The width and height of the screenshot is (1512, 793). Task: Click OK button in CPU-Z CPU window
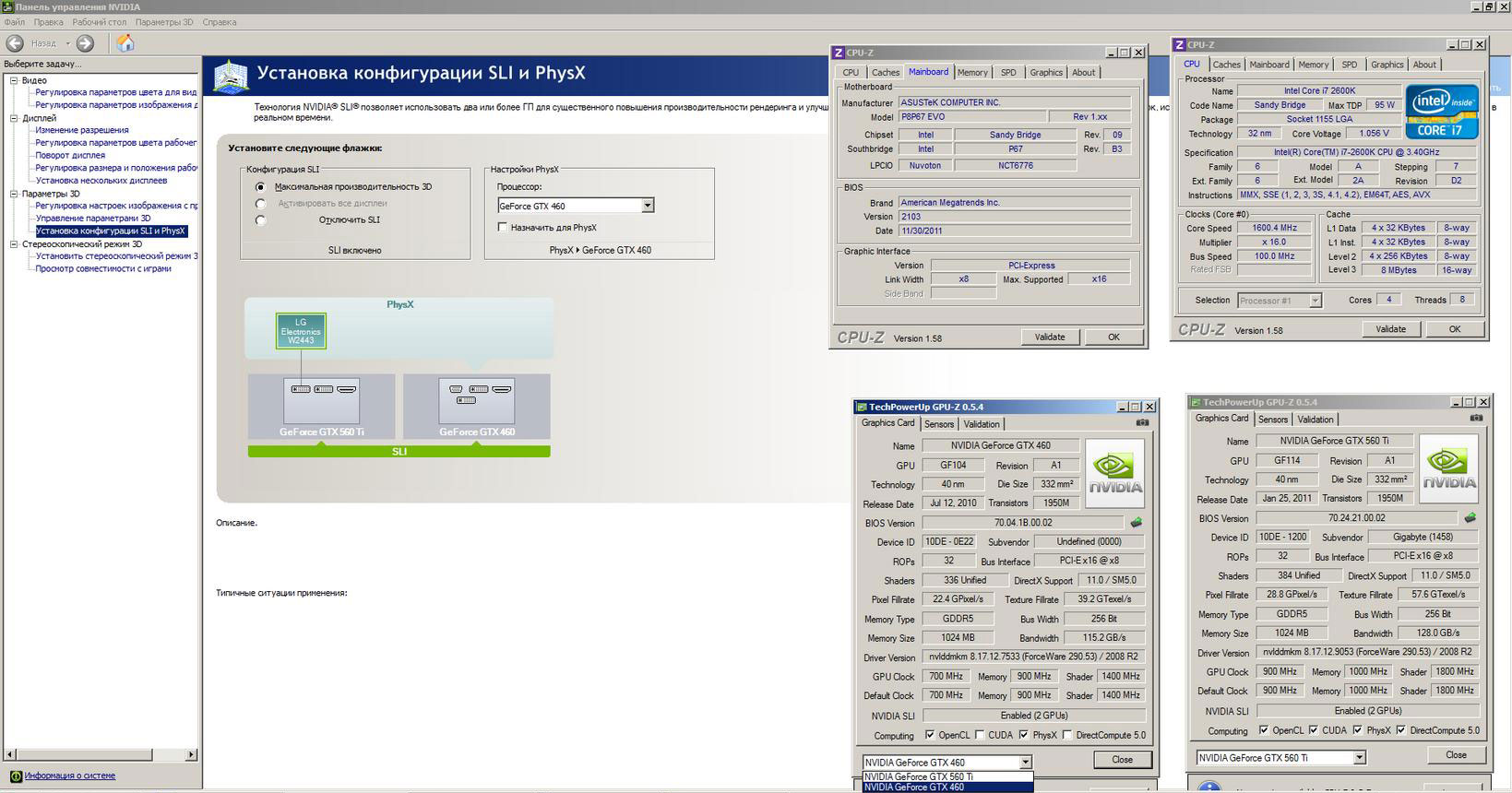1455,329
